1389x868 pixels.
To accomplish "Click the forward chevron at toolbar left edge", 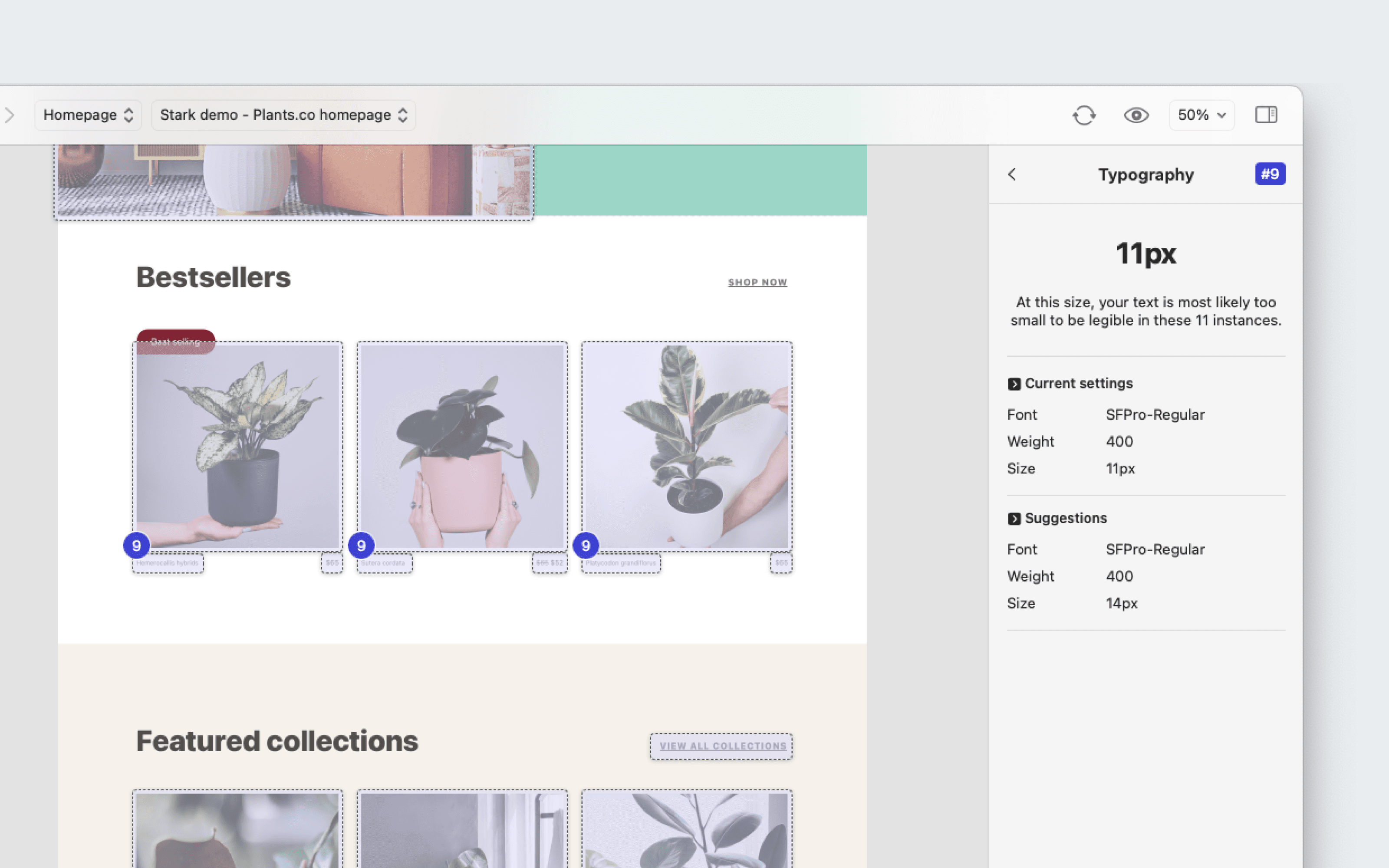I will tap(10, 115).
